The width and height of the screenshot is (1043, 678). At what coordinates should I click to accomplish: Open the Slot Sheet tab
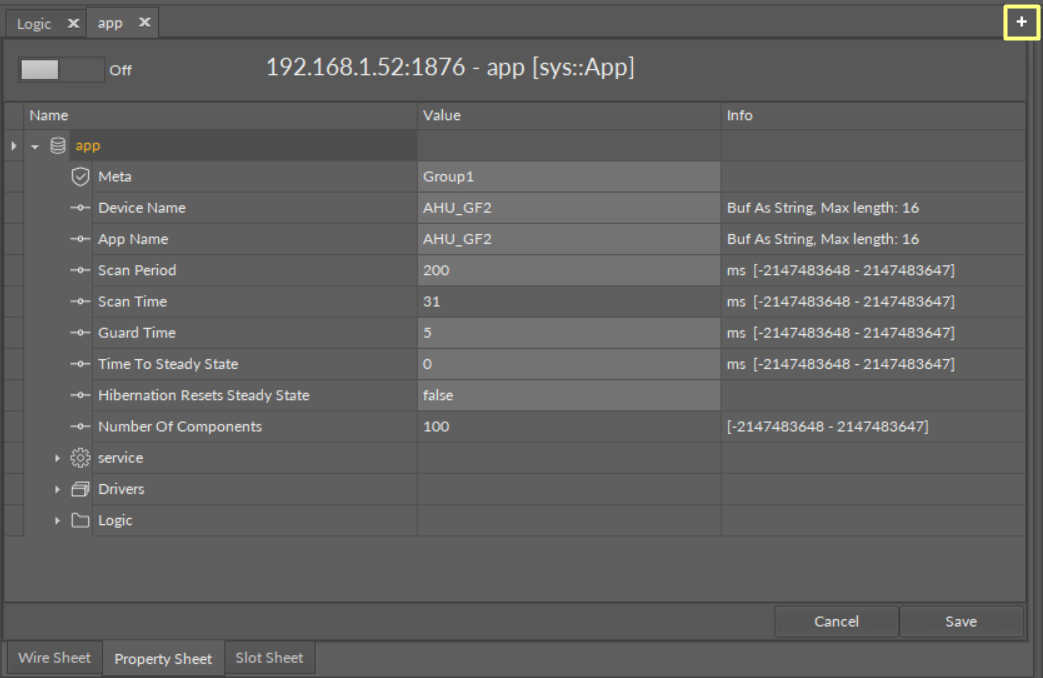(269, 658)
